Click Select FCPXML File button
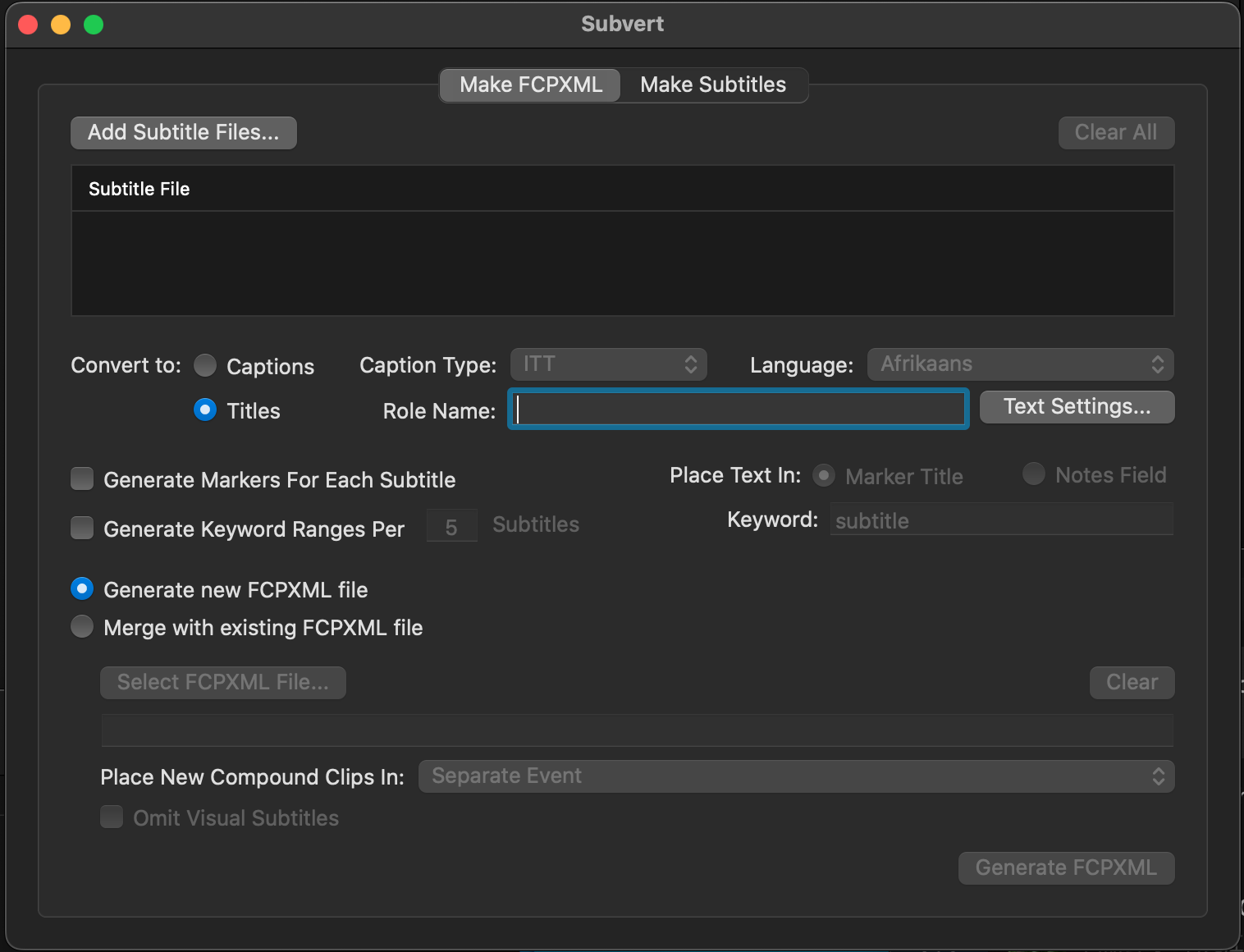The image size is (1244, 952). (x=223, y=683)
